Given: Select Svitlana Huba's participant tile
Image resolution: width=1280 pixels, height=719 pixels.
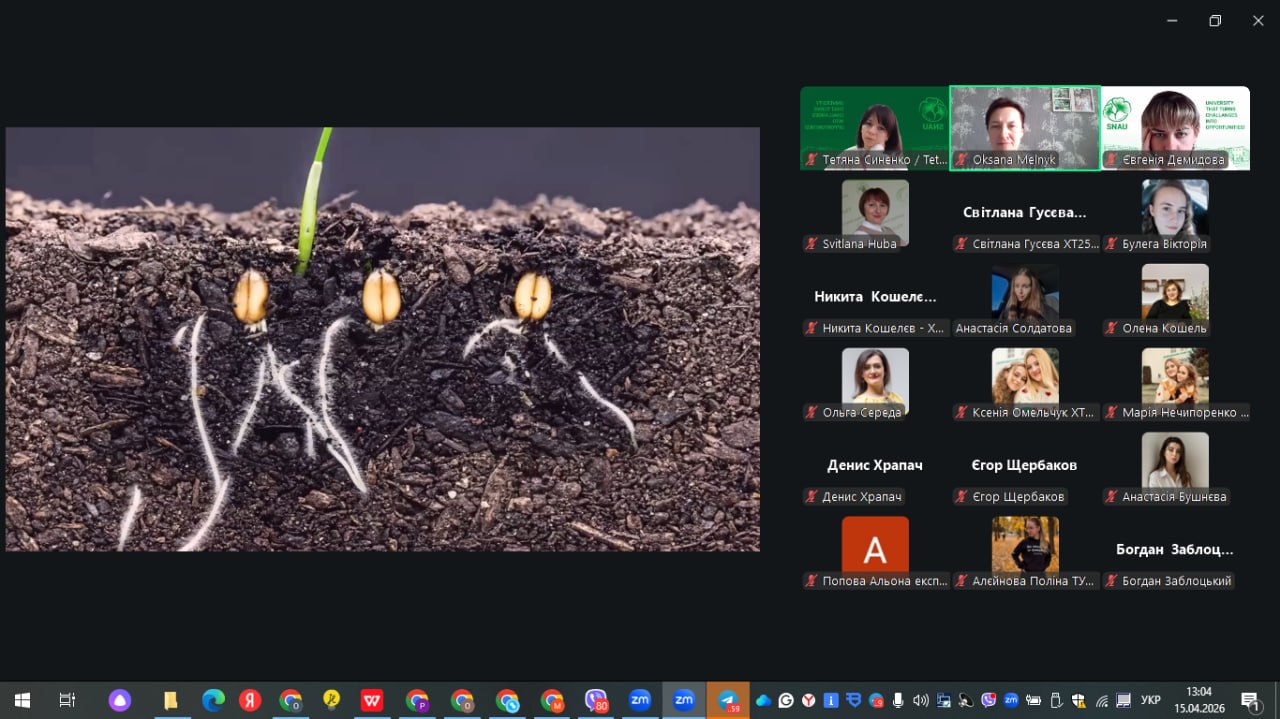Looking at the screenshot, I should coord(875,213).
